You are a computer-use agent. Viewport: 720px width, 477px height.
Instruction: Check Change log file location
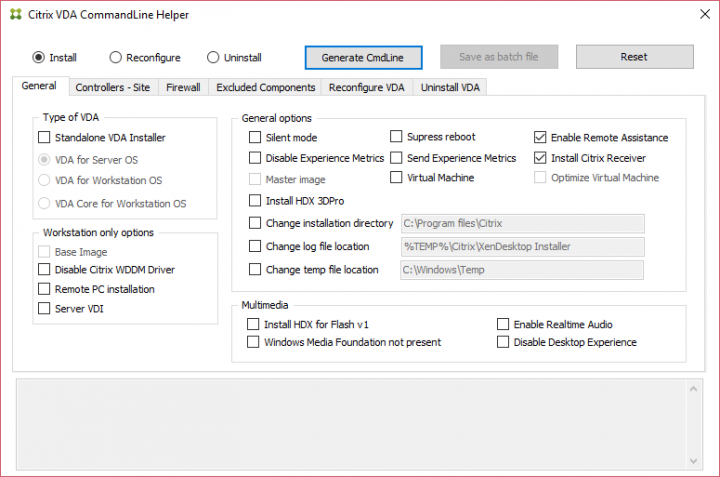[255, 246]
